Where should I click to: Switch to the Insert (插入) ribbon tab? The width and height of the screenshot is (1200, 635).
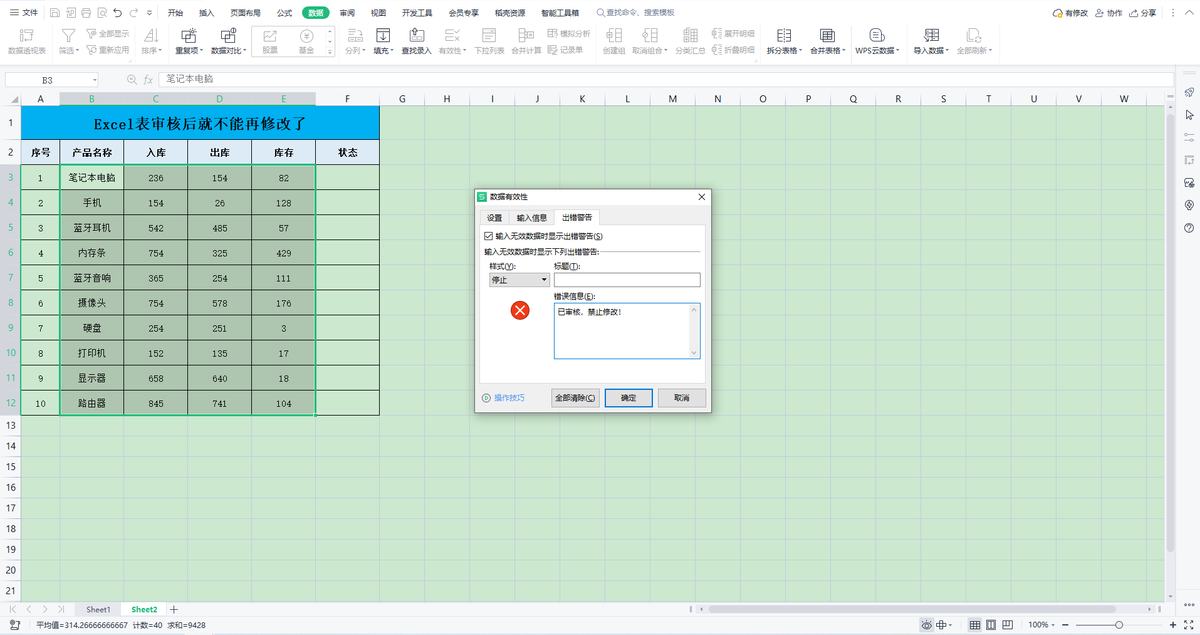coord(206,13)
